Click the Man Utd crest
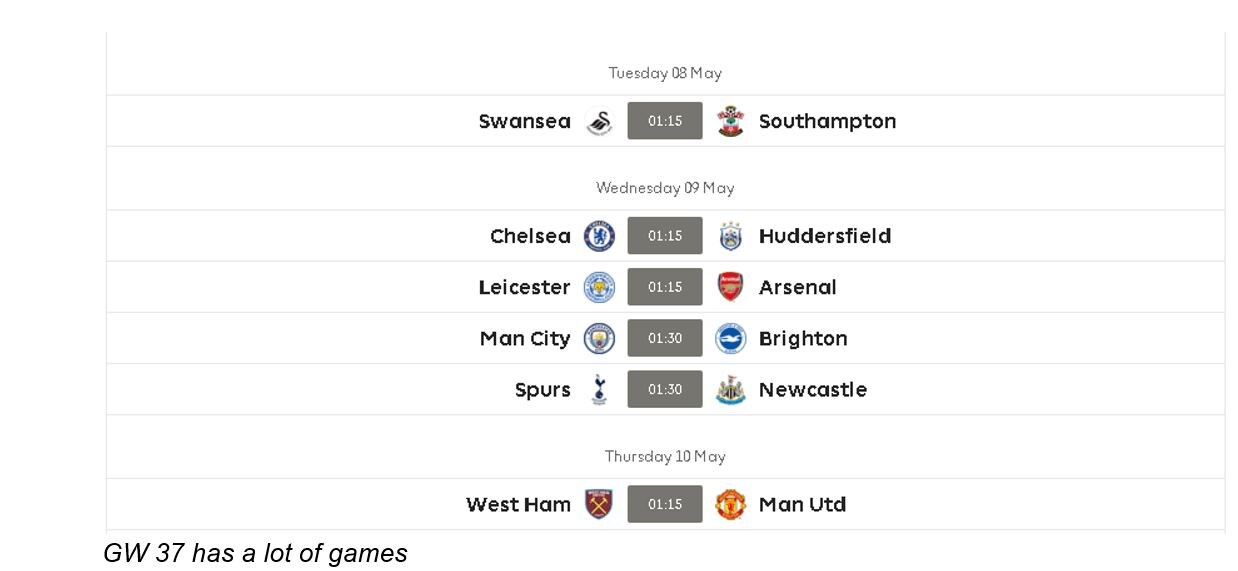This screenshot has width=1238, height=571. (x=730, y=504)
